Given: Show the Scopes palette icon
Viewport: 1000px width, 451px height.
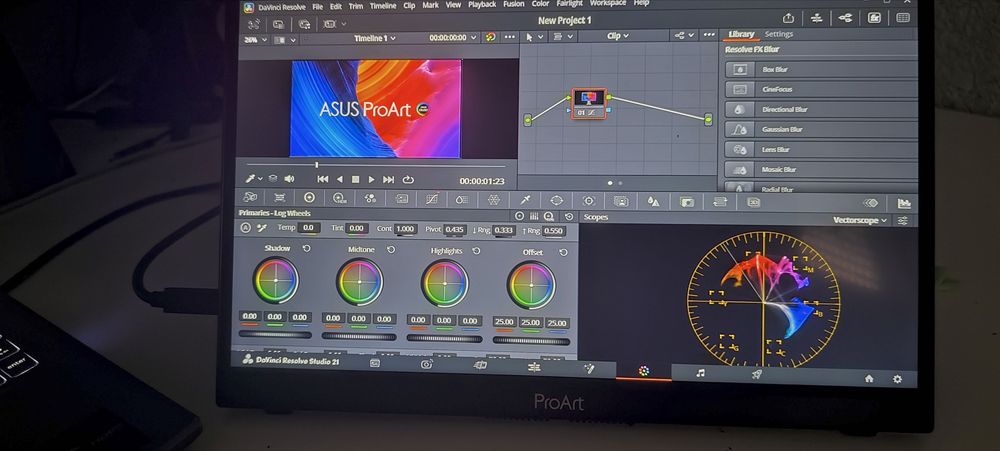Looking at the screenshot, I should pos(904,203).
